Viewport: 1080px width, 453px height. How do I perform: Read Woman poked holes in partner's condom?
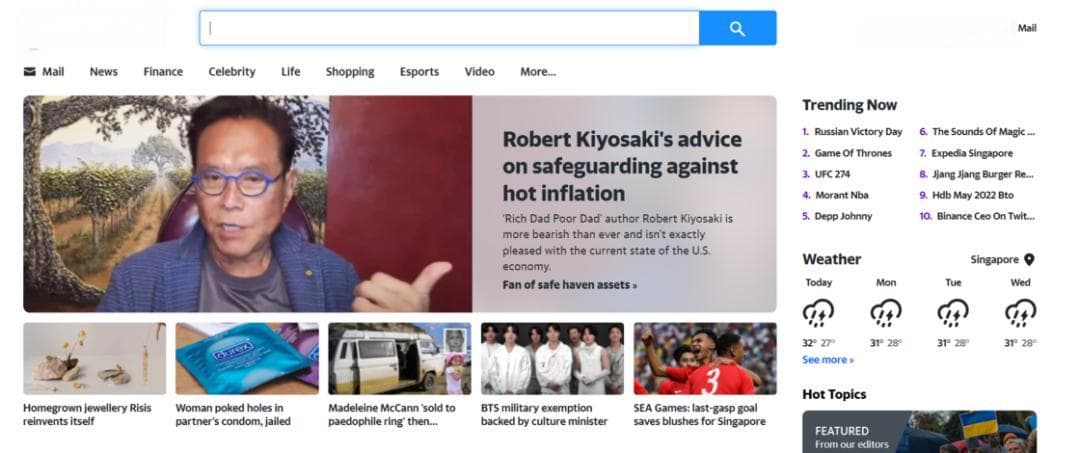point(233,414)
